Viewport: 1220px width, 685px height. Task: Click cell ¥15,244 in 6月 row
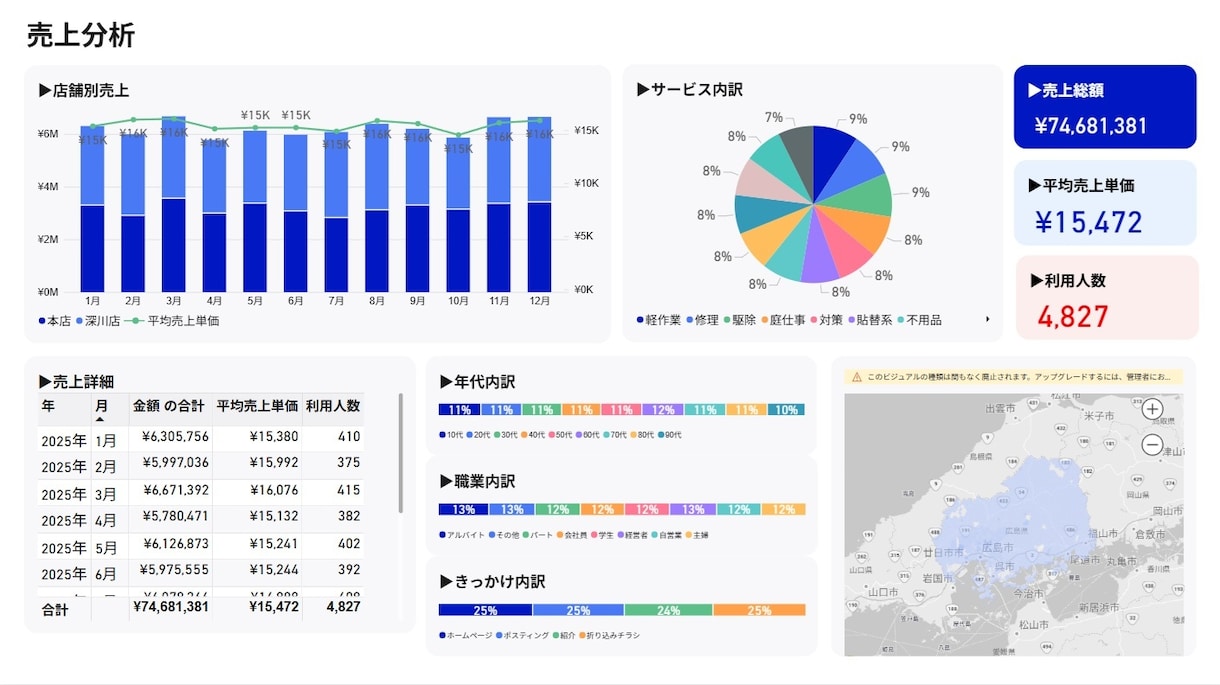pos(273,569)
